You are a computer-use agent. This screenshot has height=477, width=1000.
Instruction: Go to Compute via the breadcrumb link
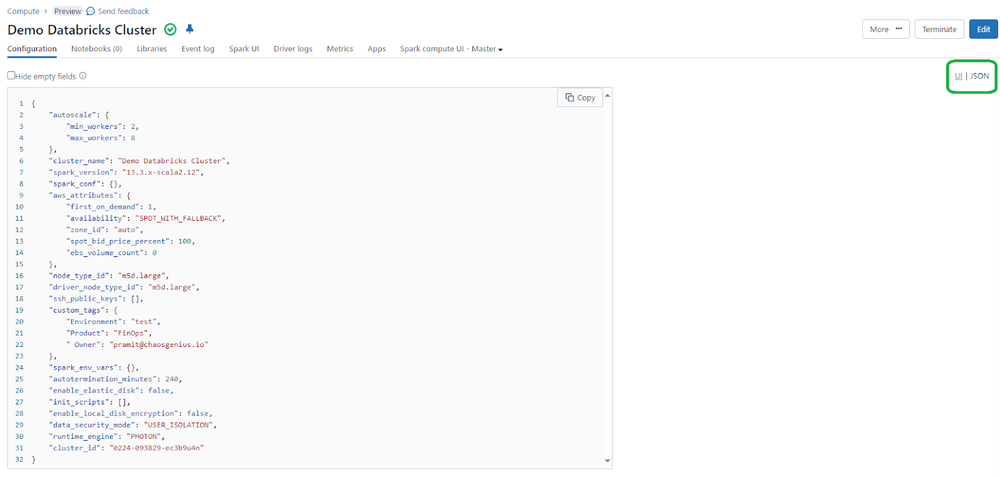23,10
